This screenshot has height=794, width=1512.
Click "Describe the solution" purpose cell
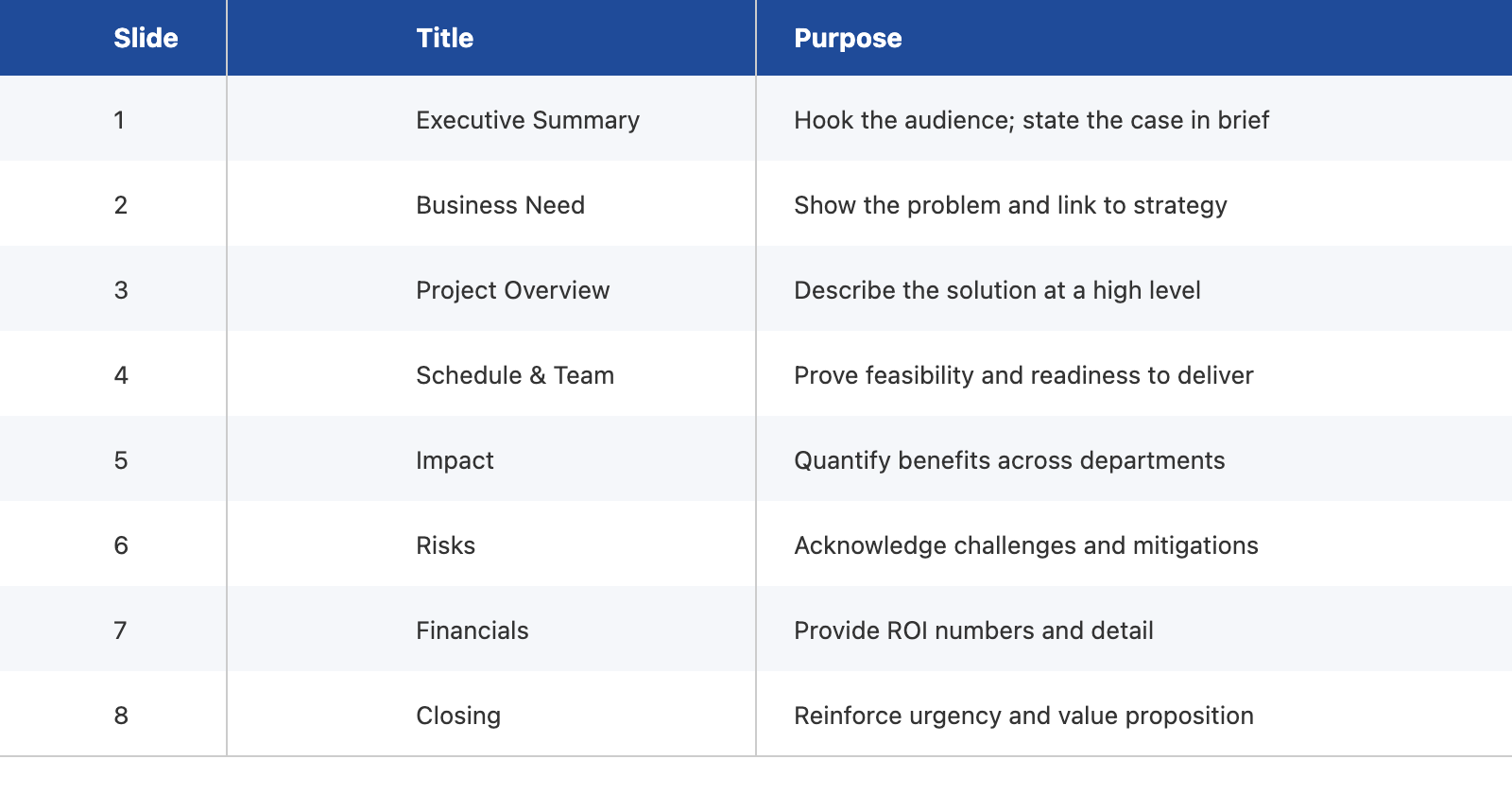(x=997, y=290)
